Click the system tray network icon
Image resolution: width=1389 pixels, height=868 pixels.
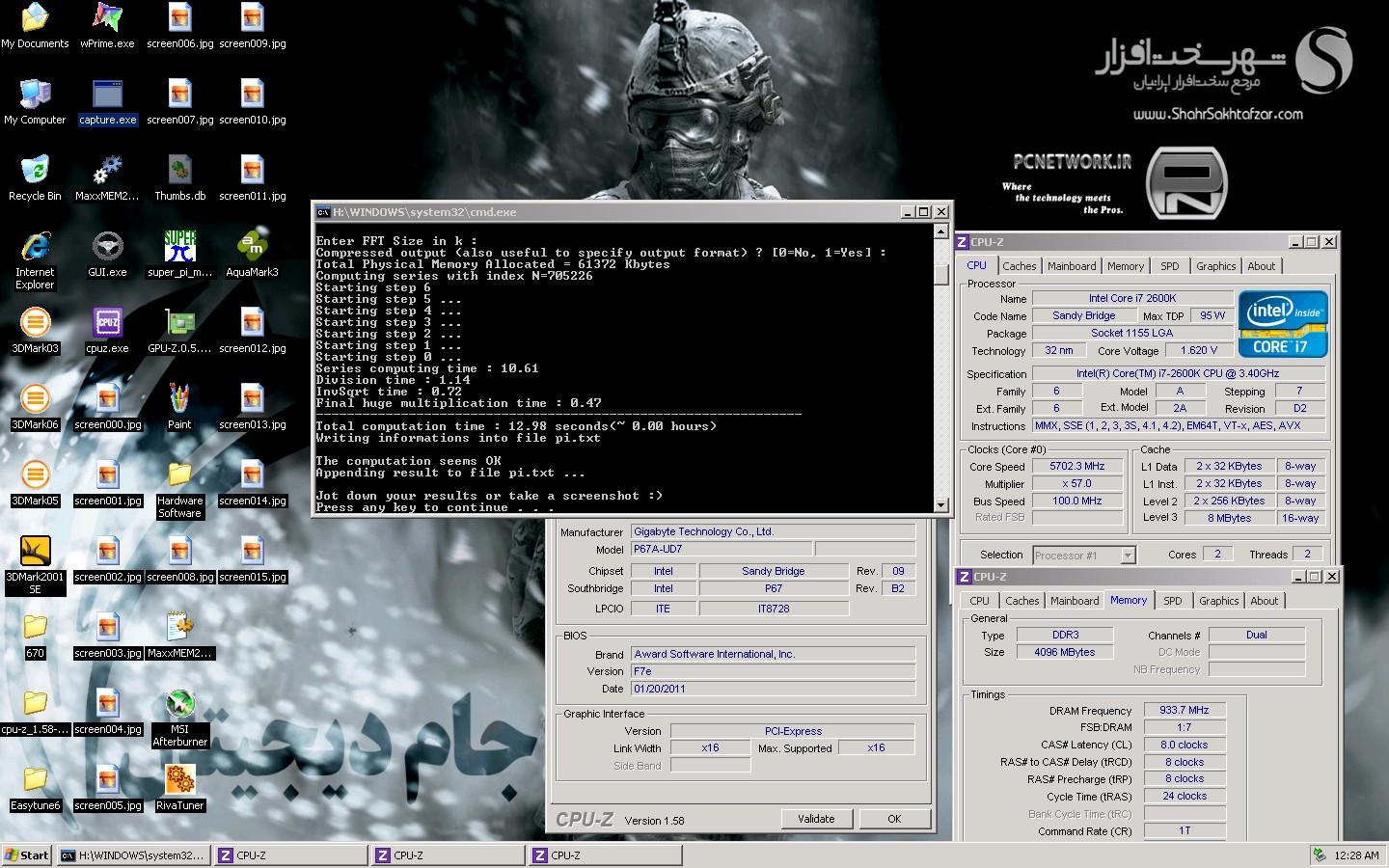(1320, 855)
